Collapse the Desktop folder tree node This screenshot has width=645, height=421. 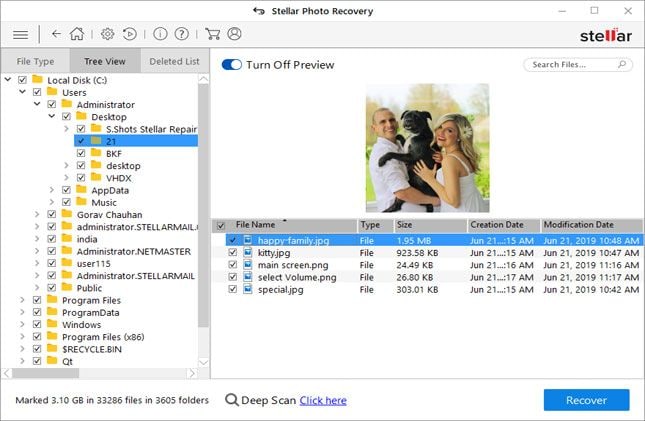click(52, 116)
